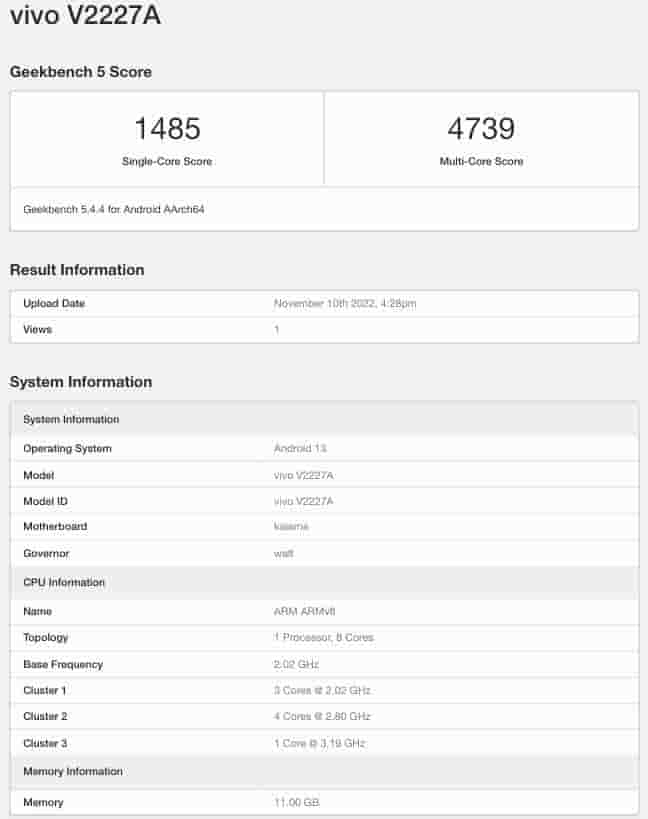Click the Views row label
The height and width of the screenshot is (819, 648).
[x=38, y=329]
